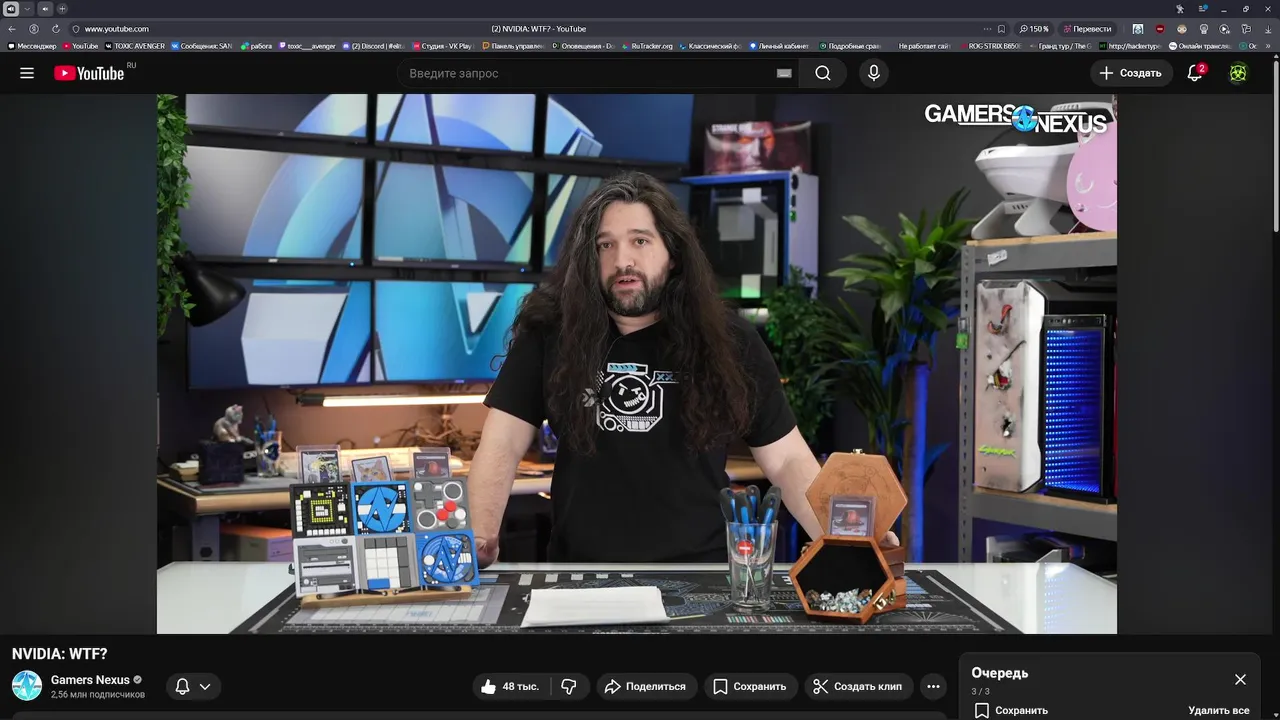
Task: Open the Gamers Nexus watermark on video
Action: click(x=1015, y=118)
